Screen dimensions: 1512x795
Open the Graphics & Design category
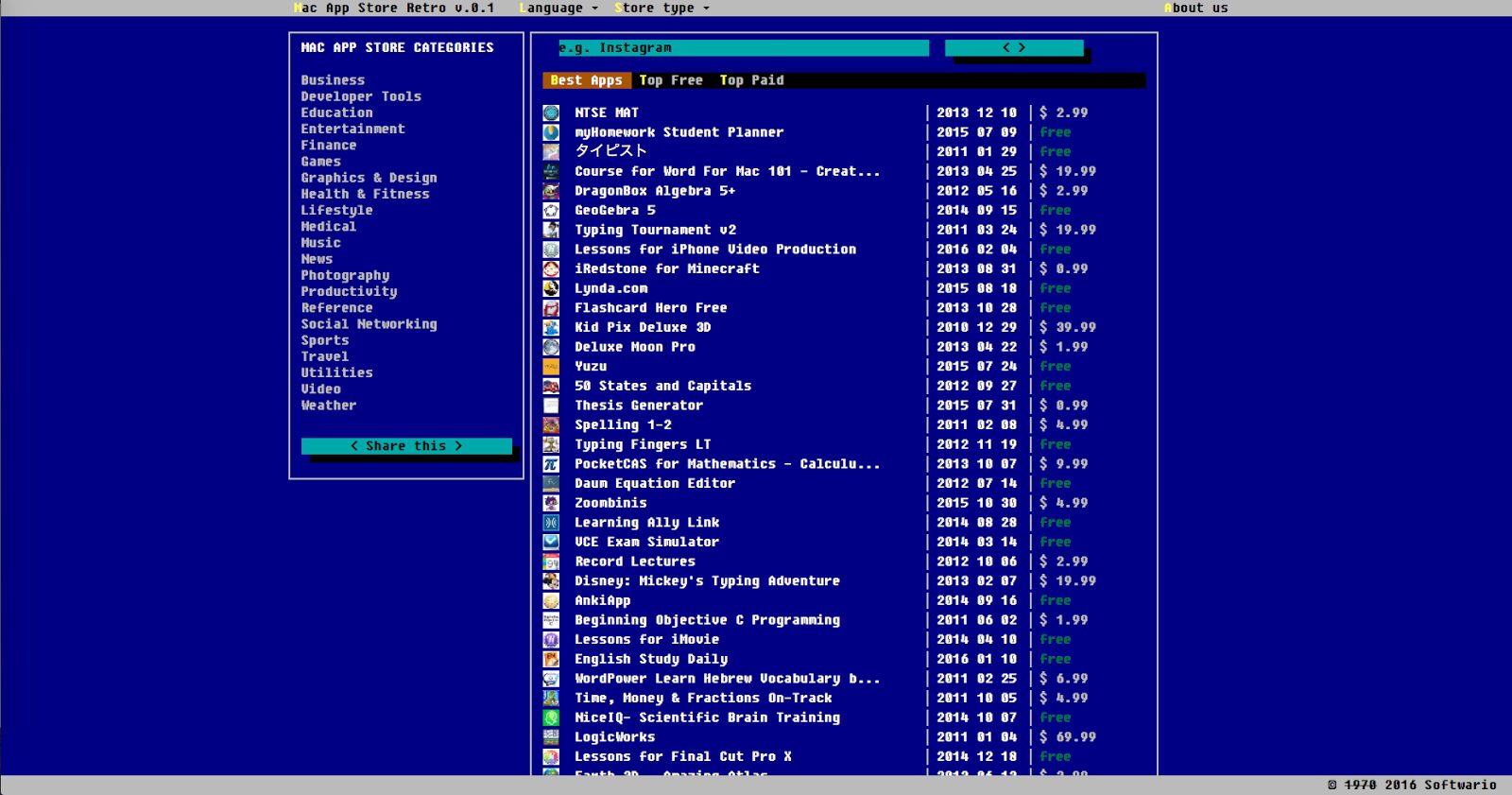click(x=369, y=178)
